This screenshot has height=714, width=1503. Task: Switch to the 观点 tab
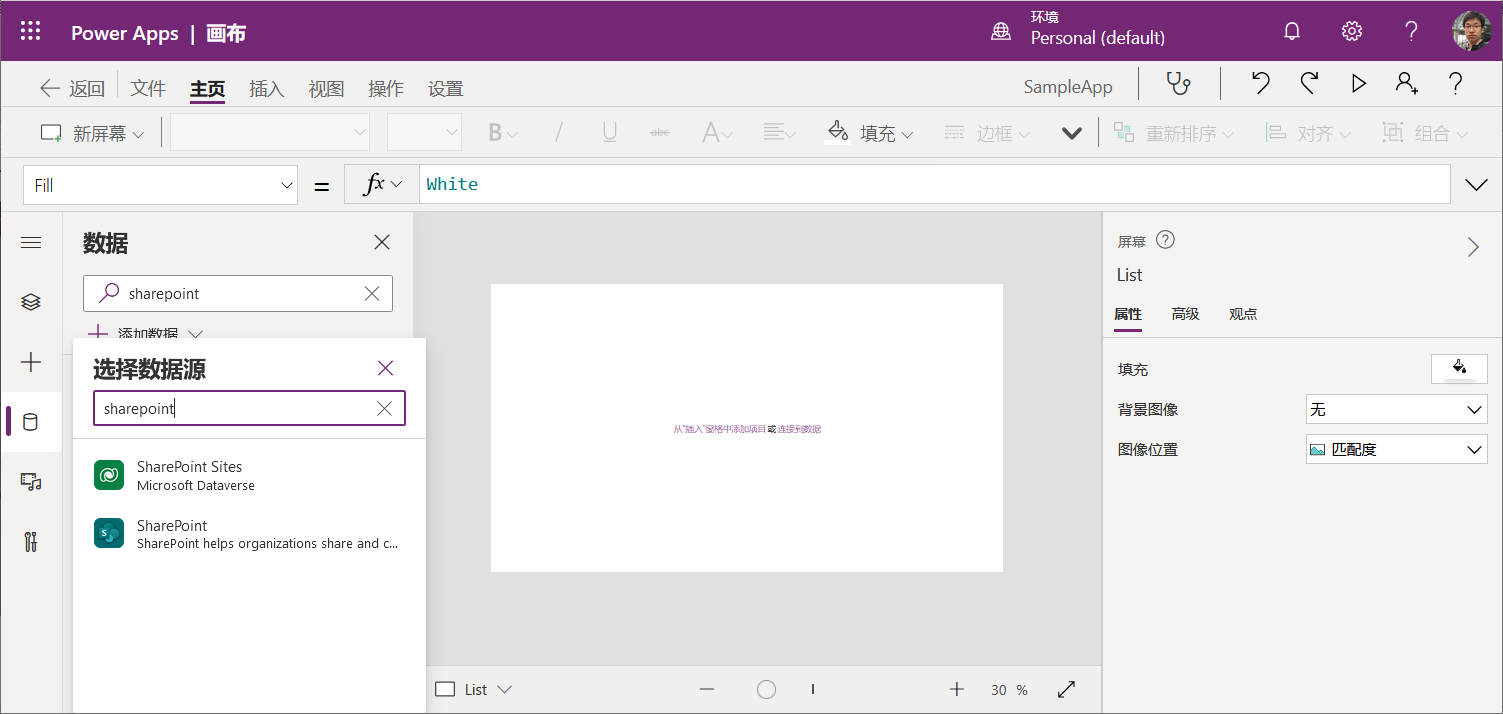[x=1243, y=314]
